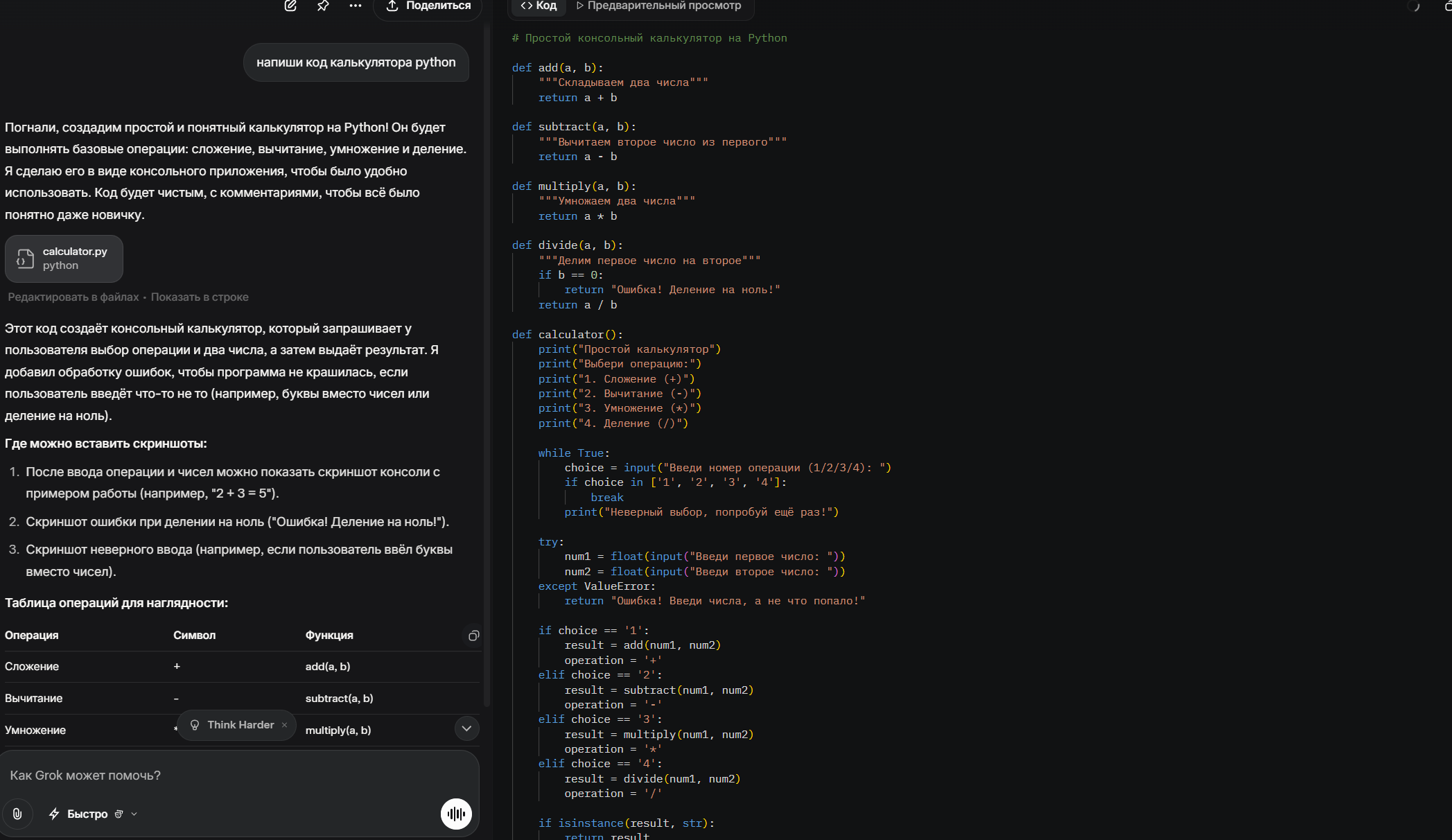This screenshot has height=840, width=1452.
Task: Click the Где можно вставить скриншоты heading
Action: click(x=106, y=444)
